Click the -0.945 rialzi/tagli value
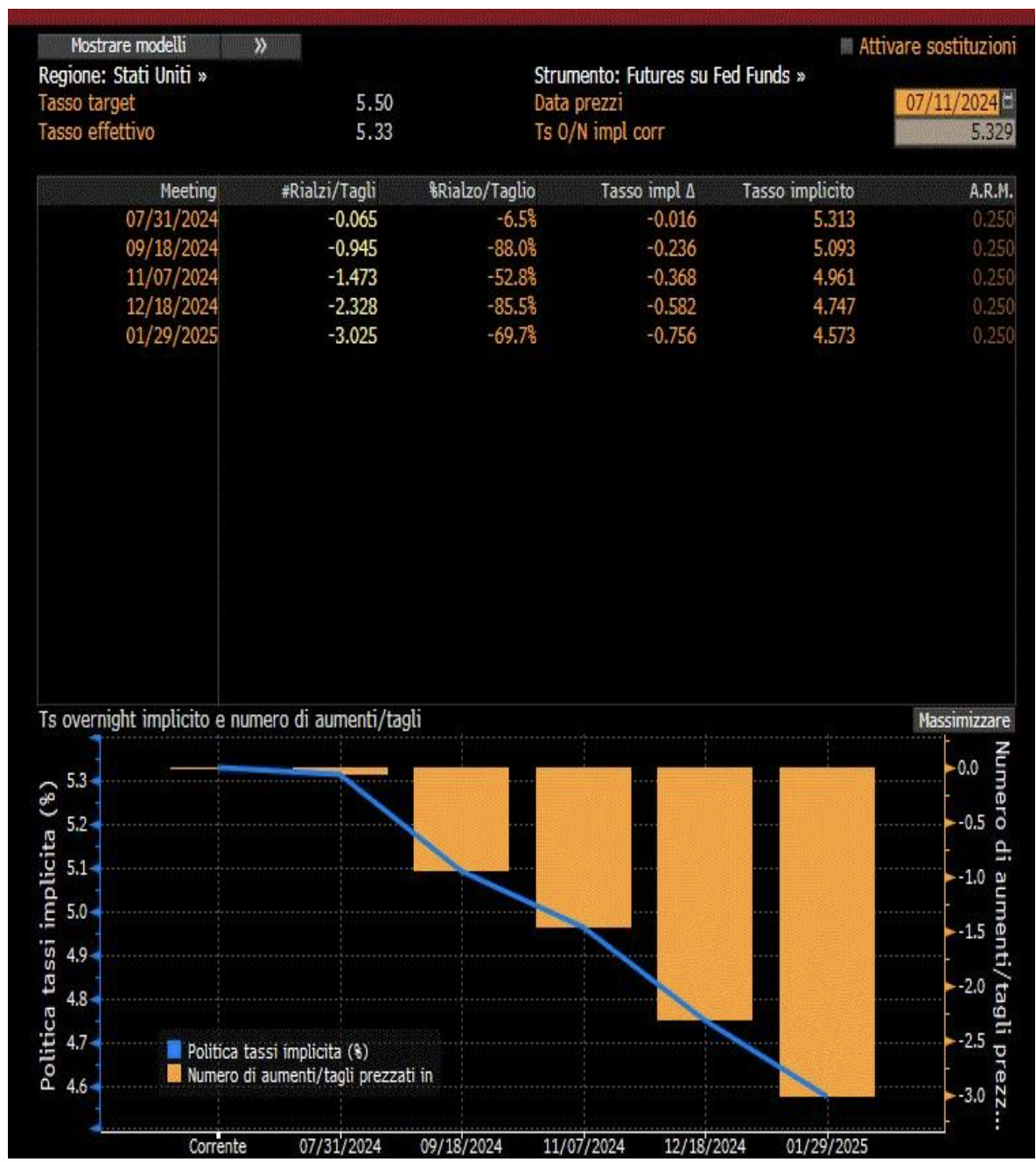This screenshot has height=1162, width=1036. coord(353,248)
